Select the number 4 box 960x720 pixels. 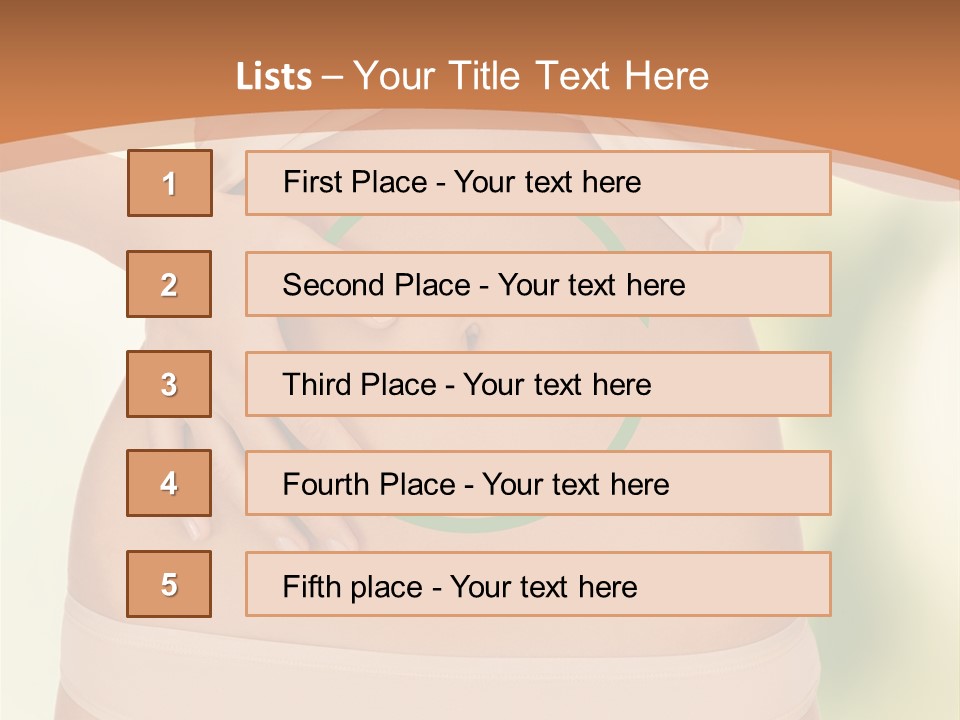pyautogui.click(x=169, y=483)
